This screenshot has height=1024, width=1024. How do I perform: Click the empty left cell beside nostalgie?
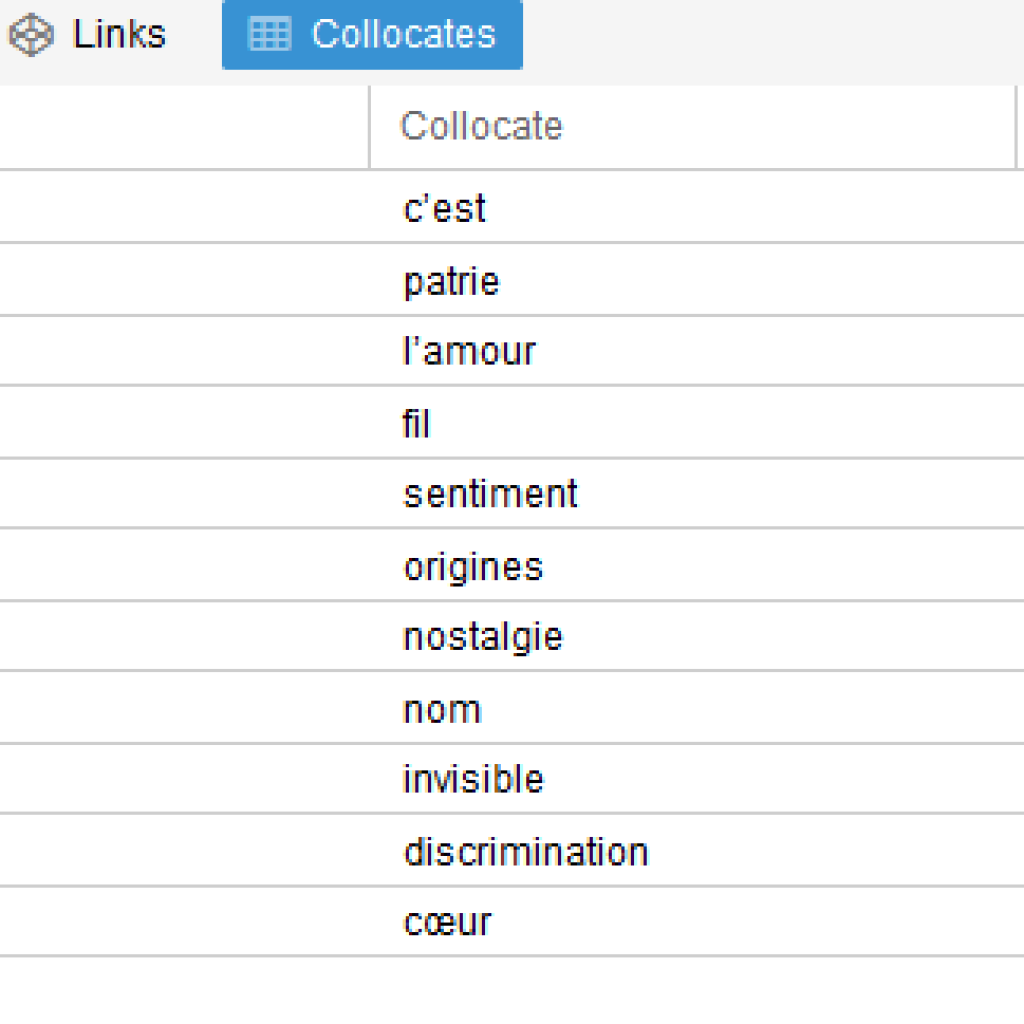[x=184, y=635]
